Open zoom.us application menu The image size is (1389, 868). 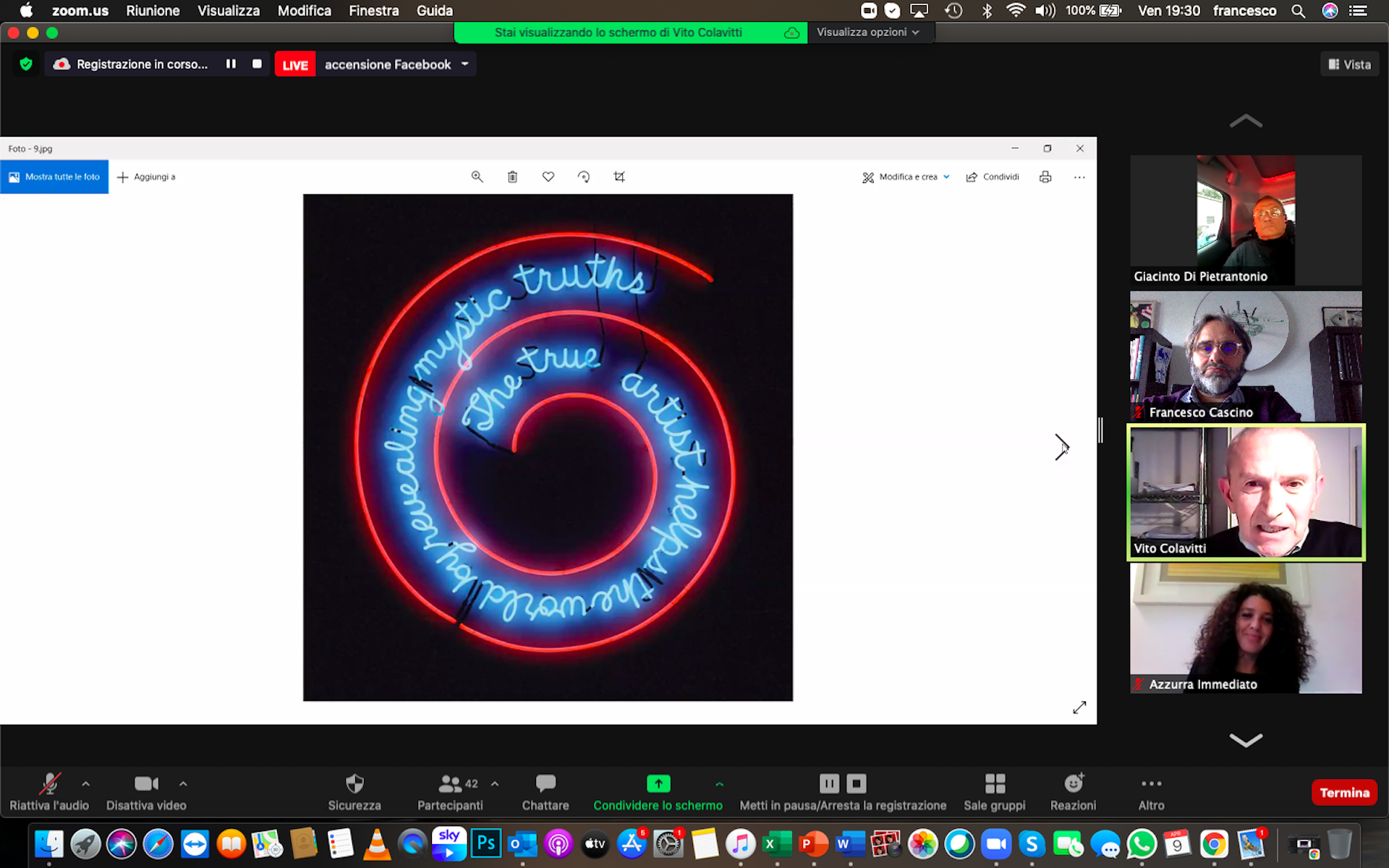coord(80,11)
